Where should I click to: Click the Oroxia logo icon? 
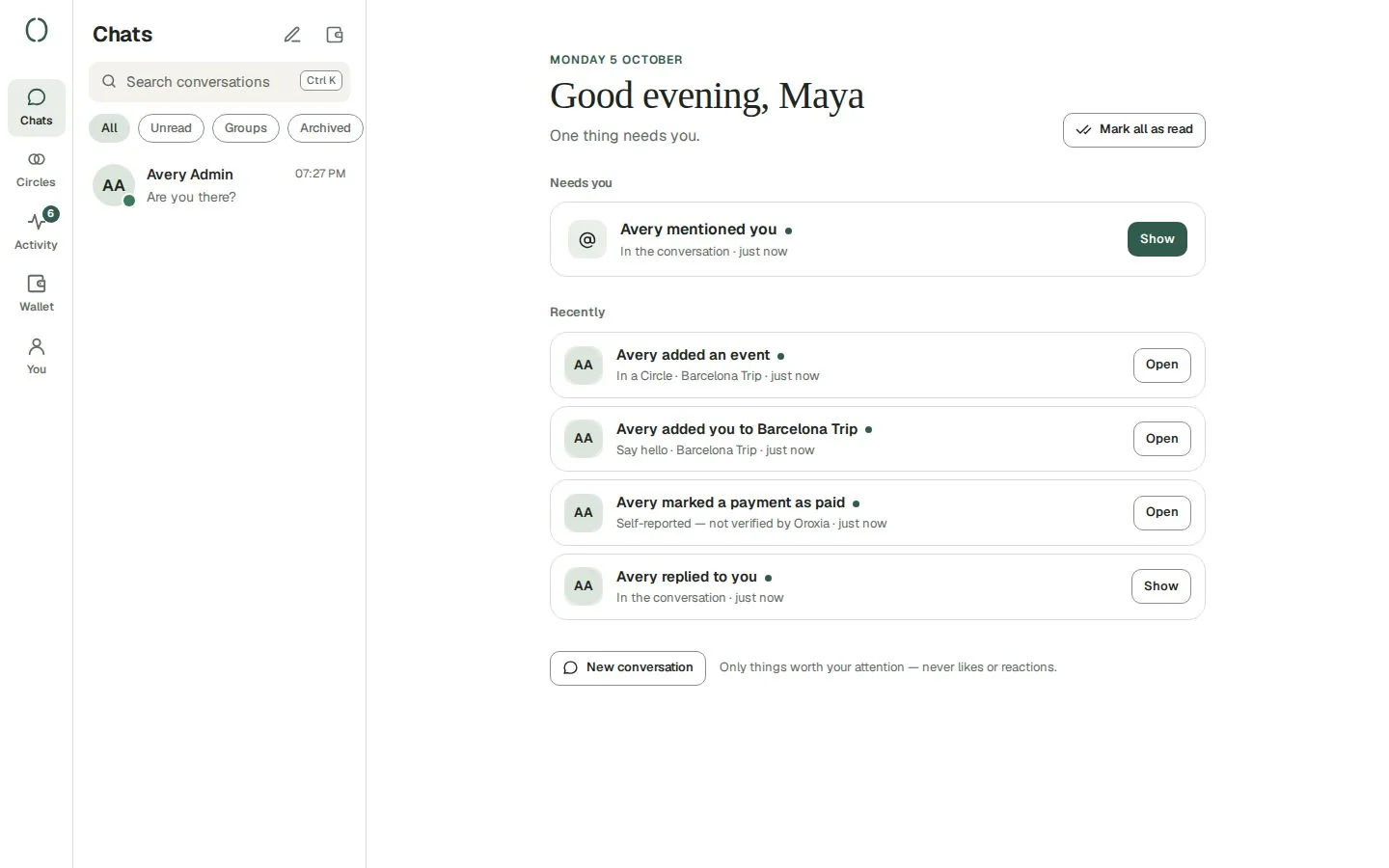(x=37, y=30)
